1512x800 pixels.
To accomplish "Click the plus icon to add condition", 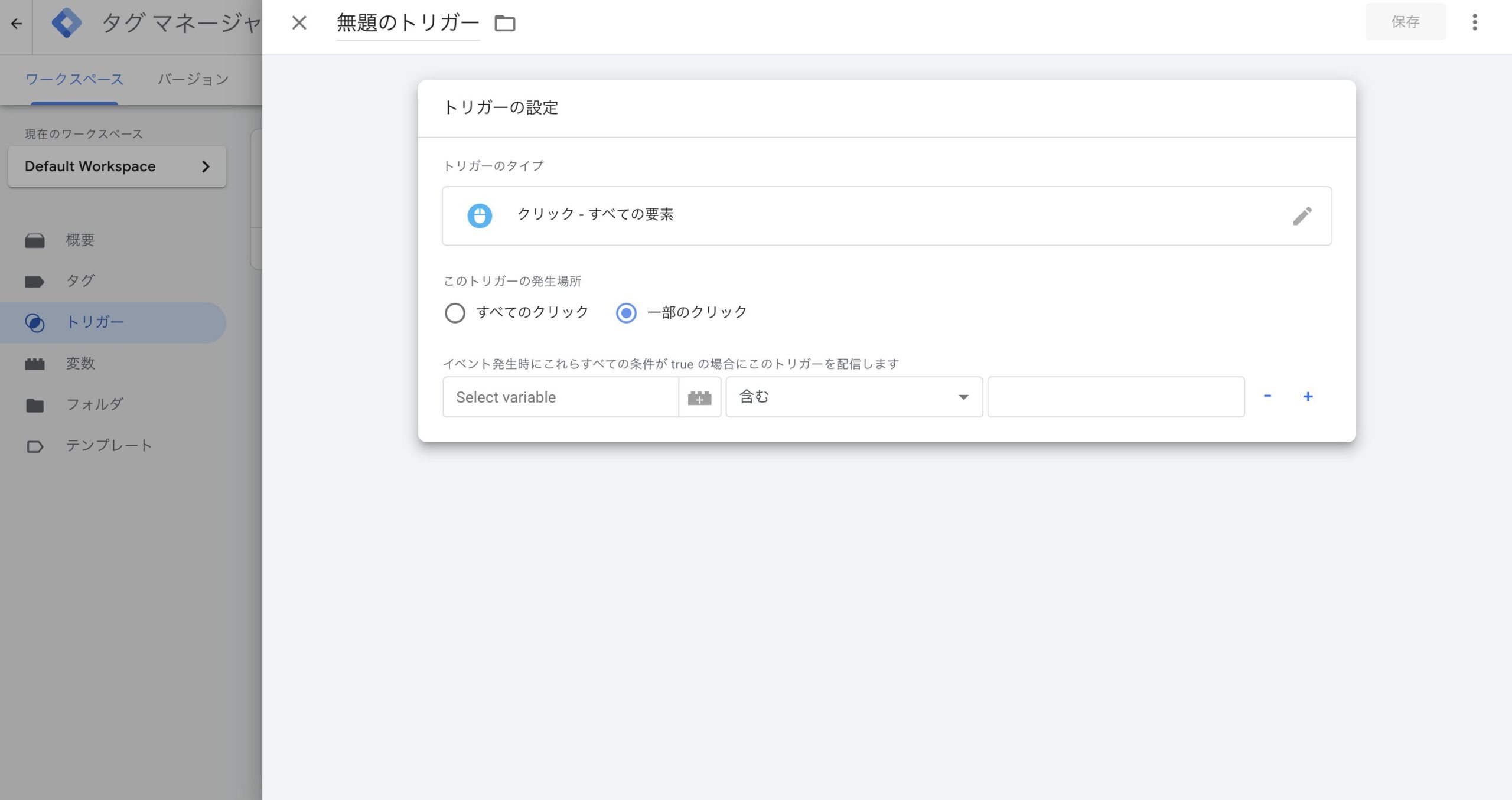I will point(1308,396).
